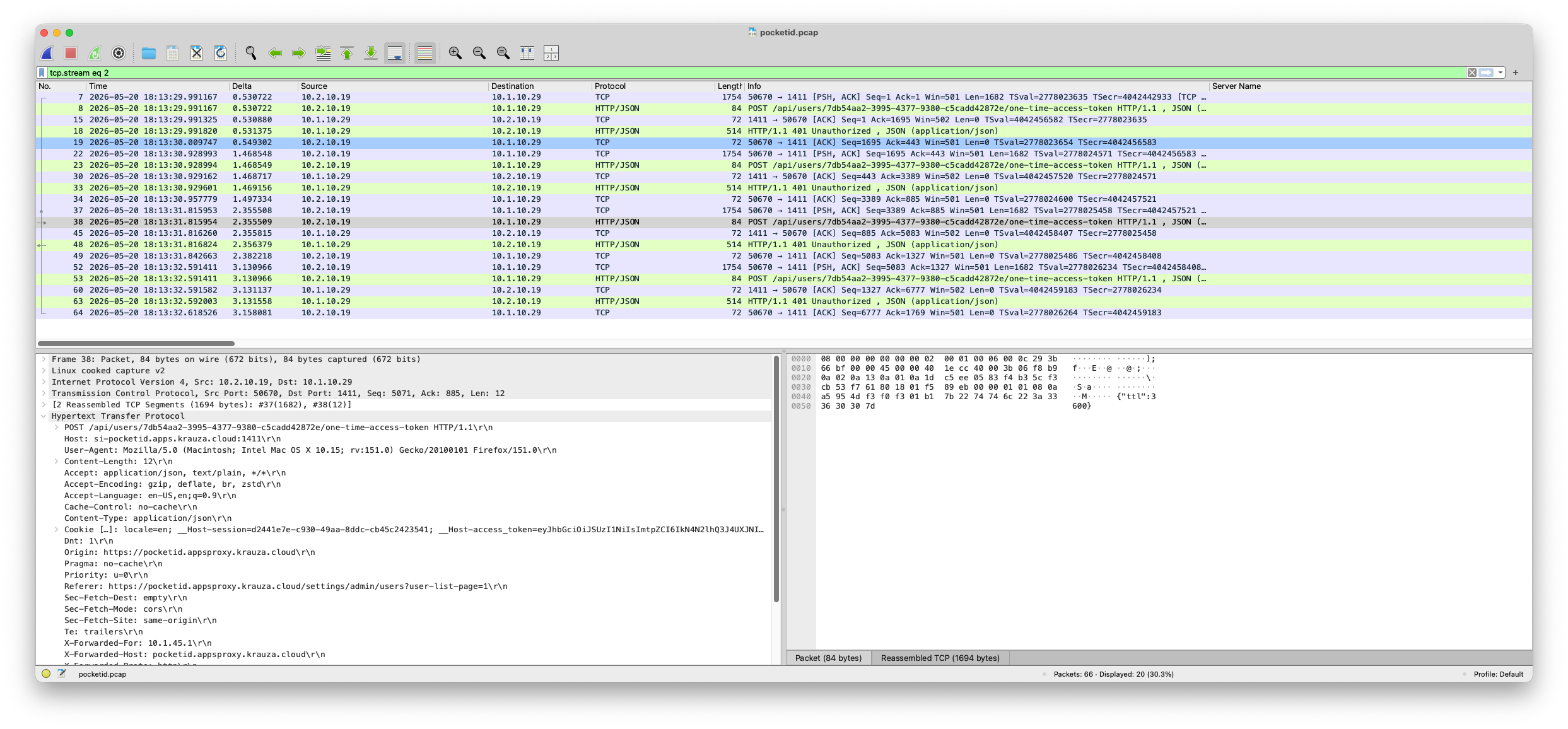Edit capture file properties status icon
This screenshot has width=1568, height=729.
tap(62, 674)
